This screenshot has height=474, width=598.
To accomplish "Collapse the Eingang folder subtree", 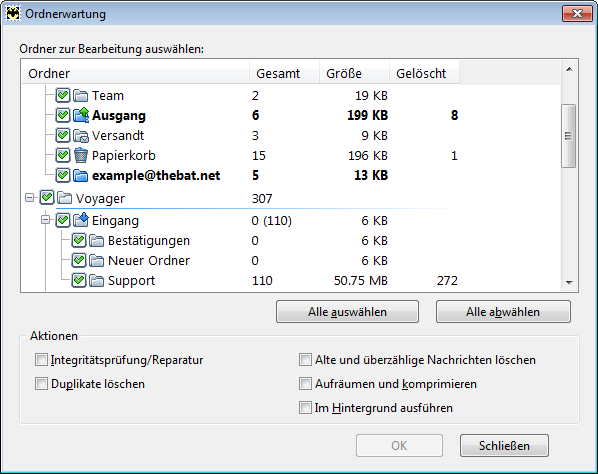I will click(x=45, y=220).
